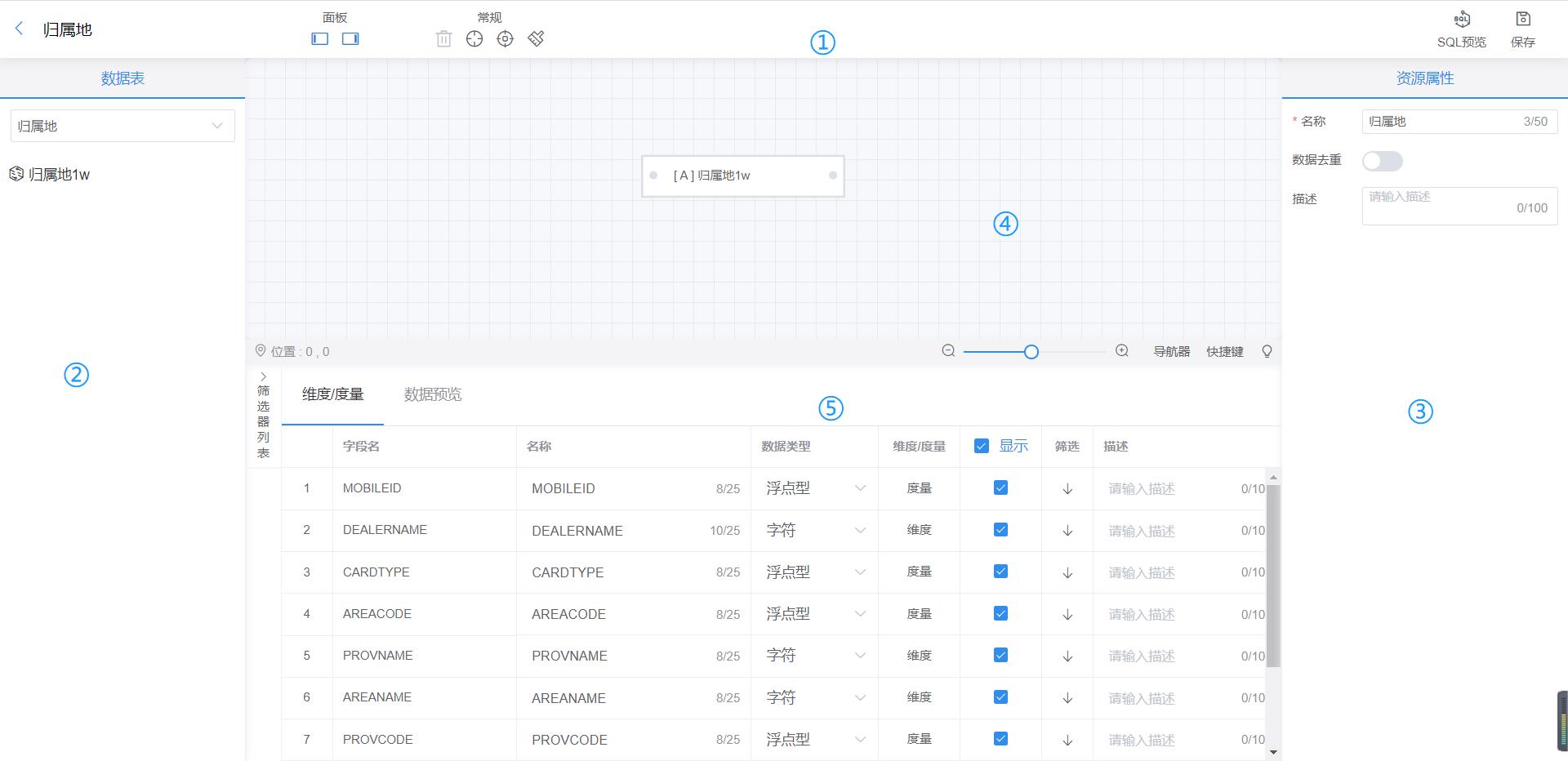The image size is (1568, 761).
Task: Open data type dropdown for PROVNAME
Action: coord(814,656)
